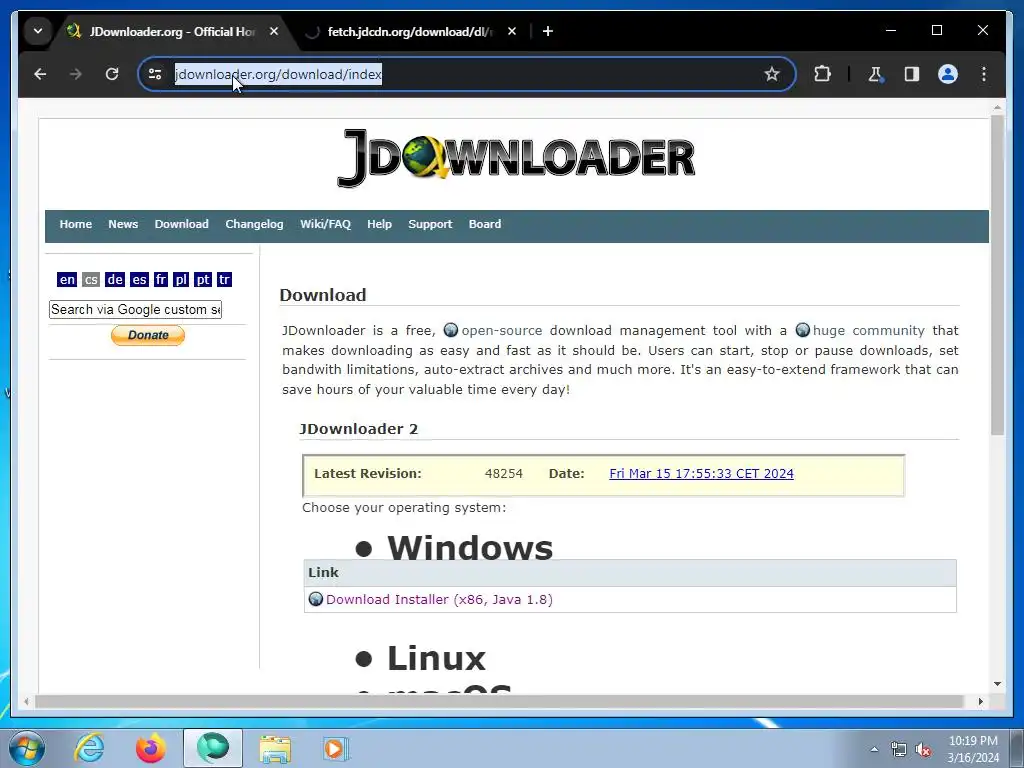Click the Donate button
This screenshot has width=1024, height=768.
click(148, 335)
